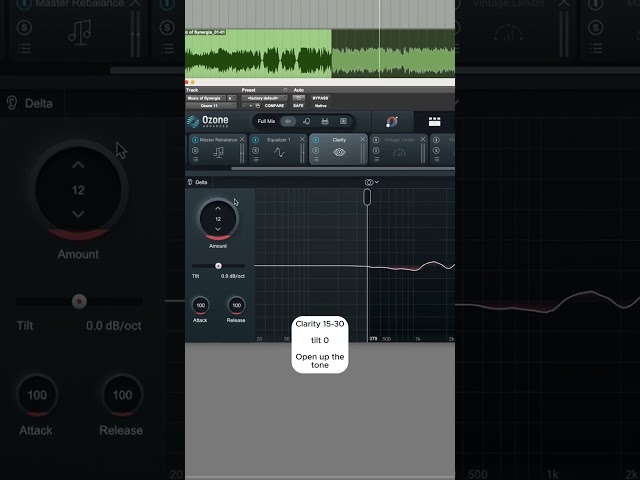Click the Full Mix label
Viewport: 640px width, 480px height.
click(x=266, y=121)
